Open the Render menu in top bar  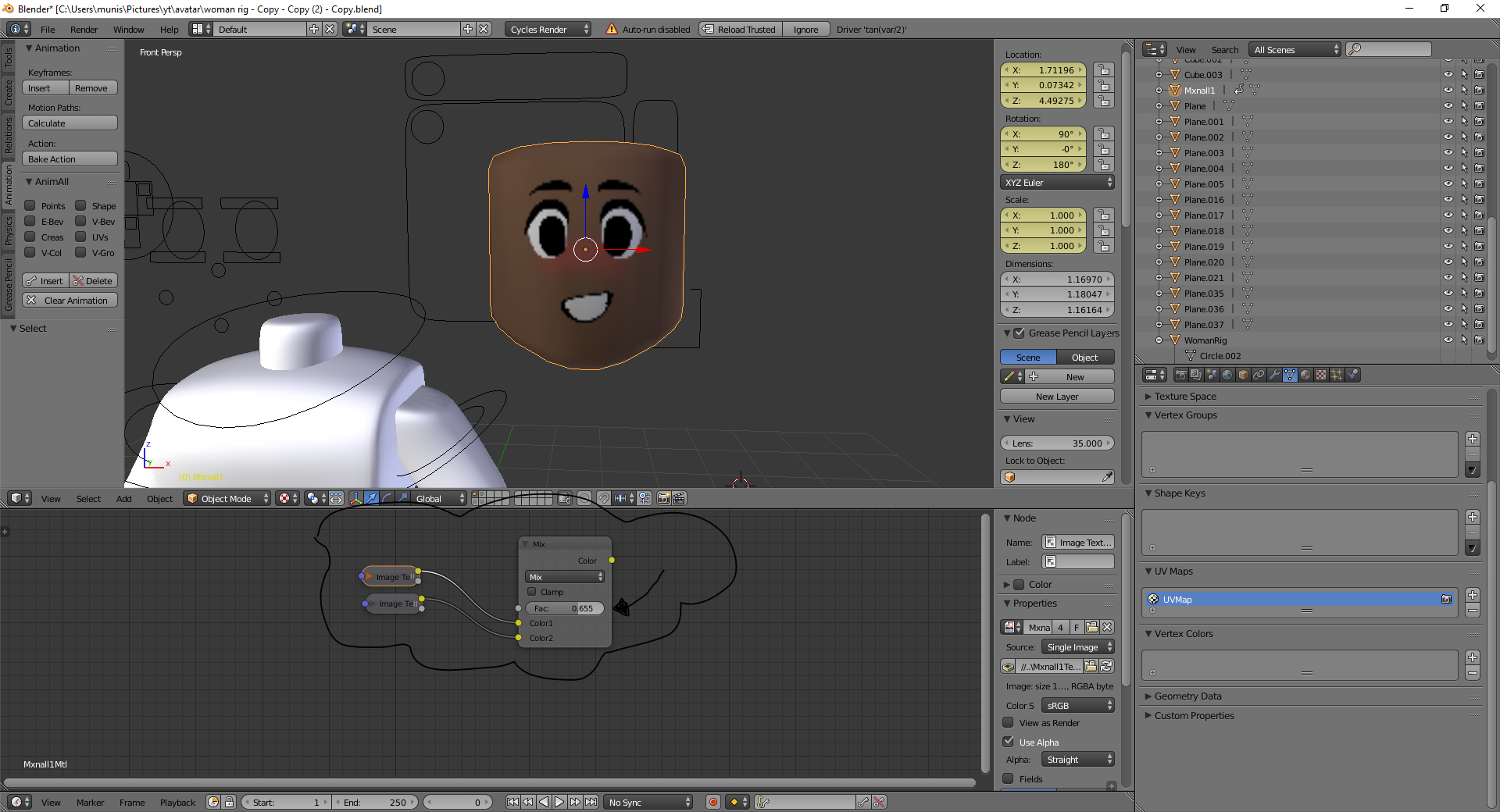point(84,30)
